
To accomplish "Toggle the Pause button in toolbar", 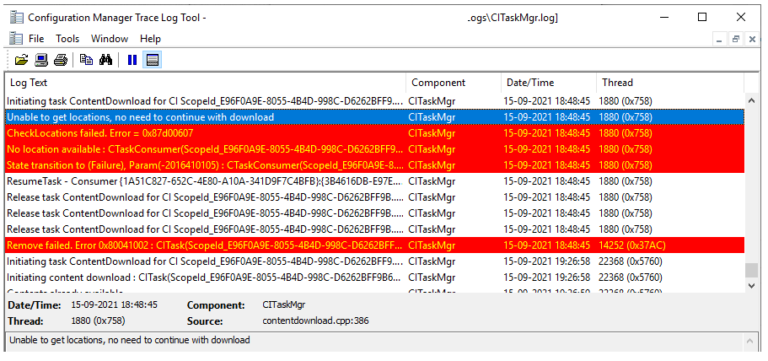I will pyautogui.click(x=132, y=60).
